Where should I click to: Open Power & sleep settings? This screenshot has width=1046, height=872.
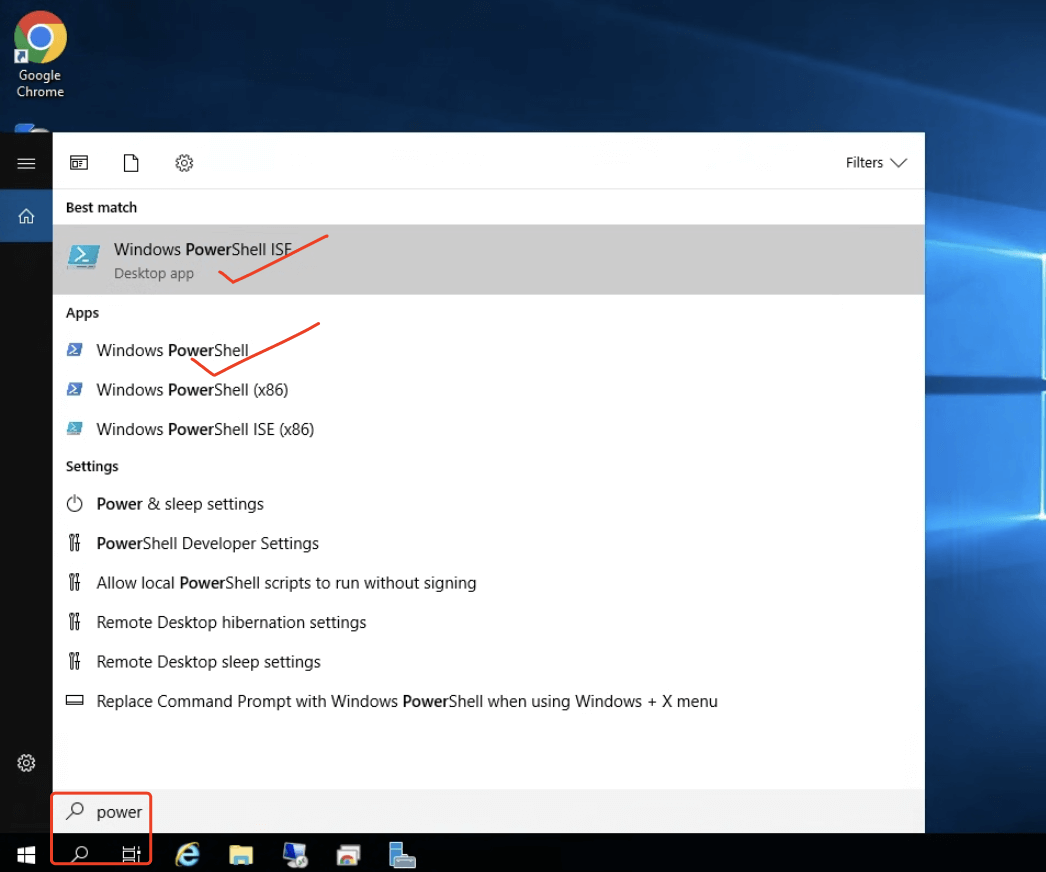click(x=488, y=504)
